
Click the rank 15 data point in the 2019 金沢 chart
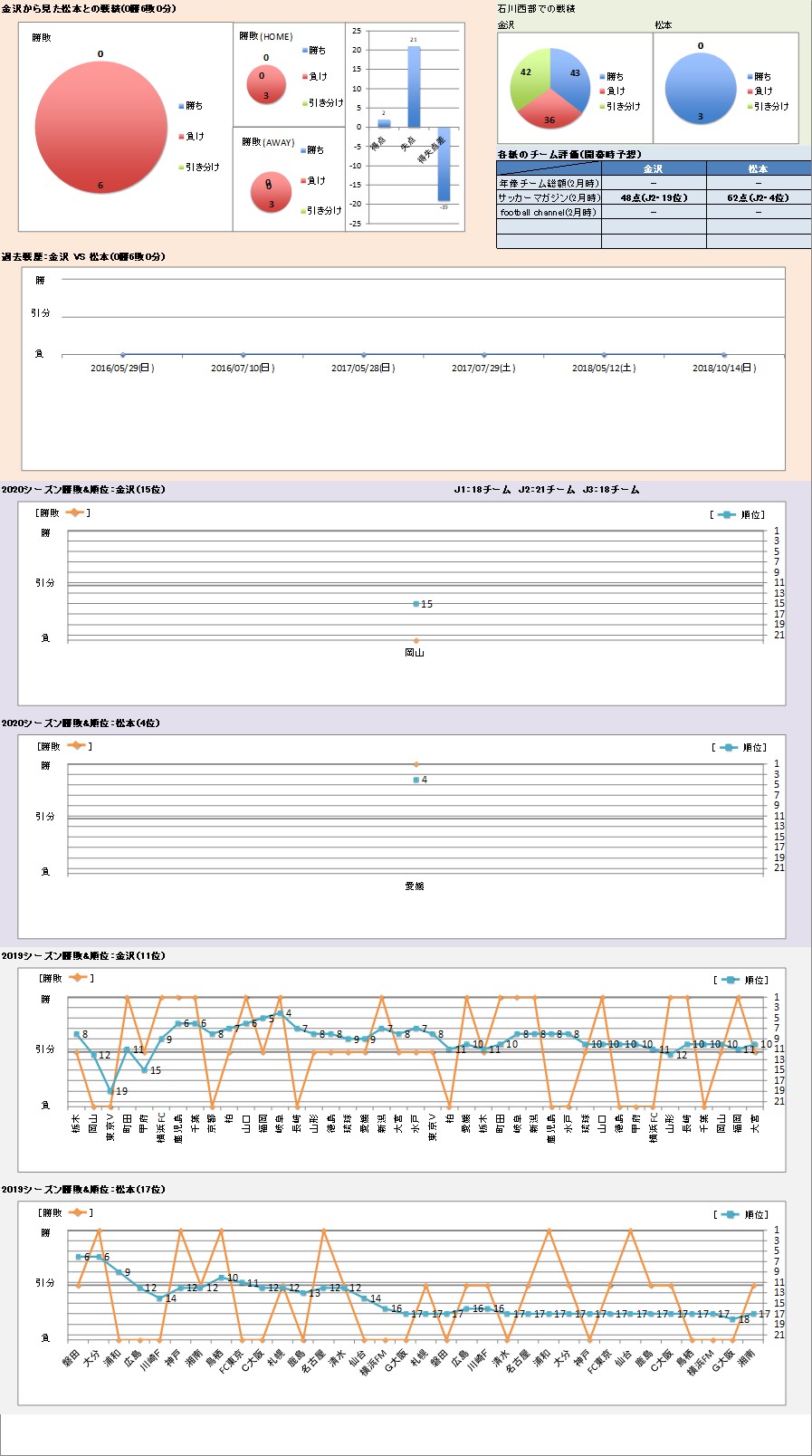144,1070
